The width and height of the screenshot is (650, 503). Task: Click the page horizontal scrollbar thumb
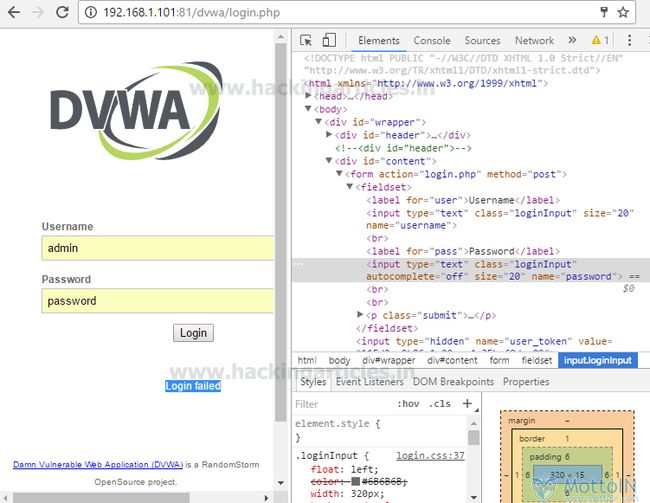pos(101,498)
